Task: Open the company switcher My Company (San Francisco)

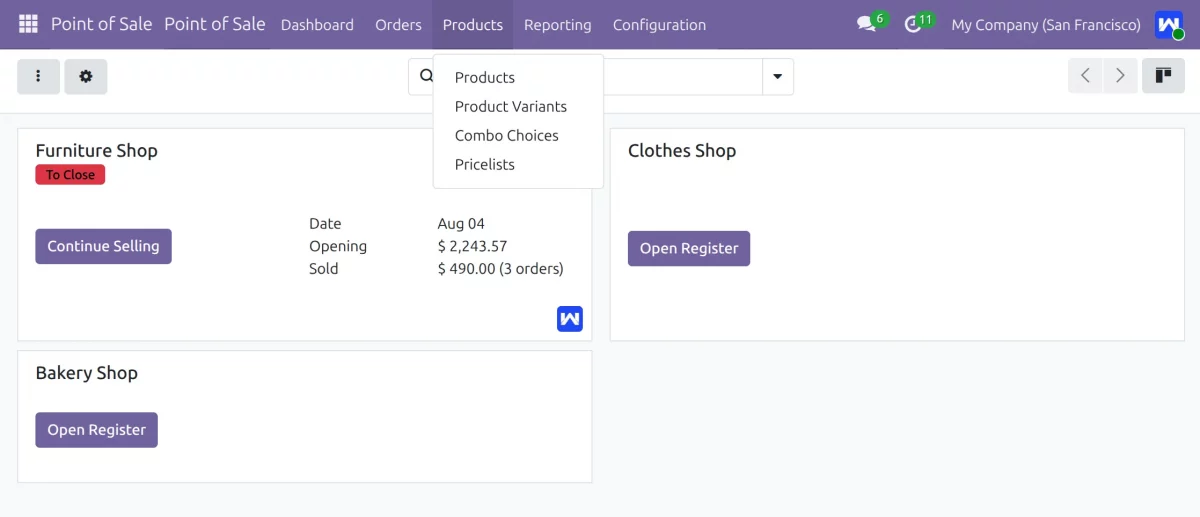Action: (x=1046, y=24)
